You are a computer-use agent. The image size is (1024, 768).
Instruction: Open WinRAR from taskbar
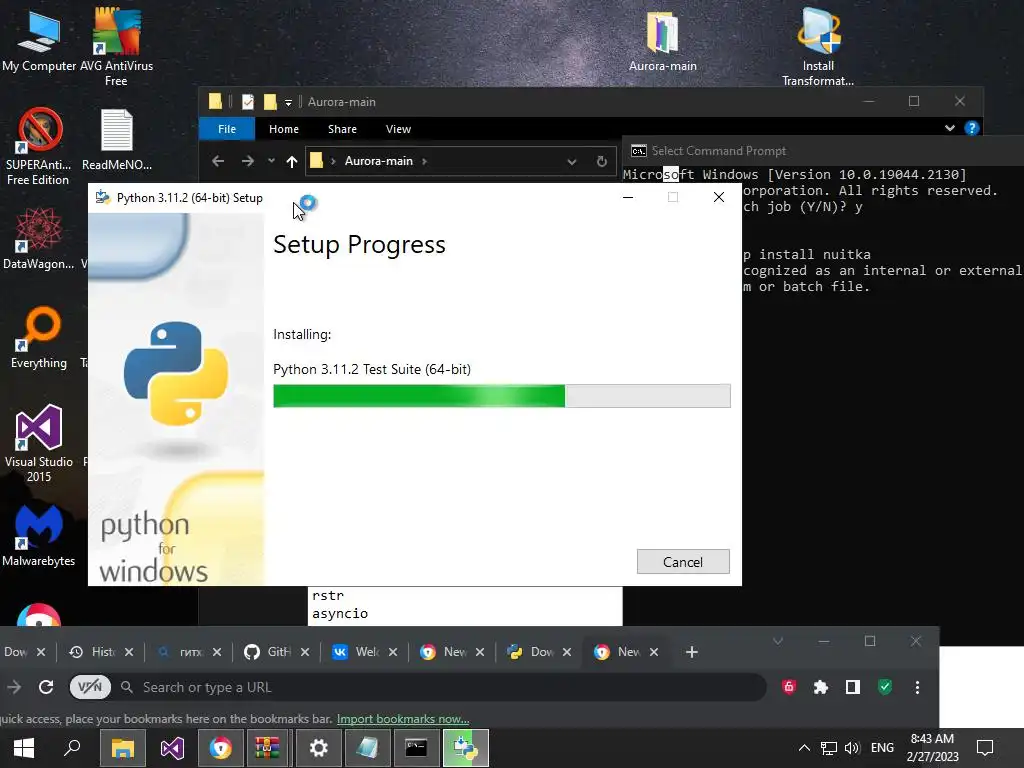click(x=267, y=748)
